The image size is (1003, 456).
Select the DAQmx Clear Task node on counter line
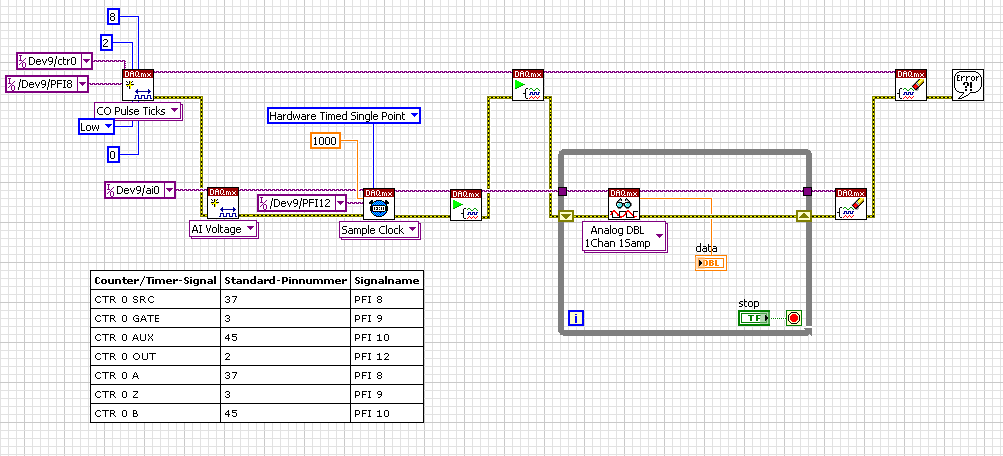(x=911, y=85)
